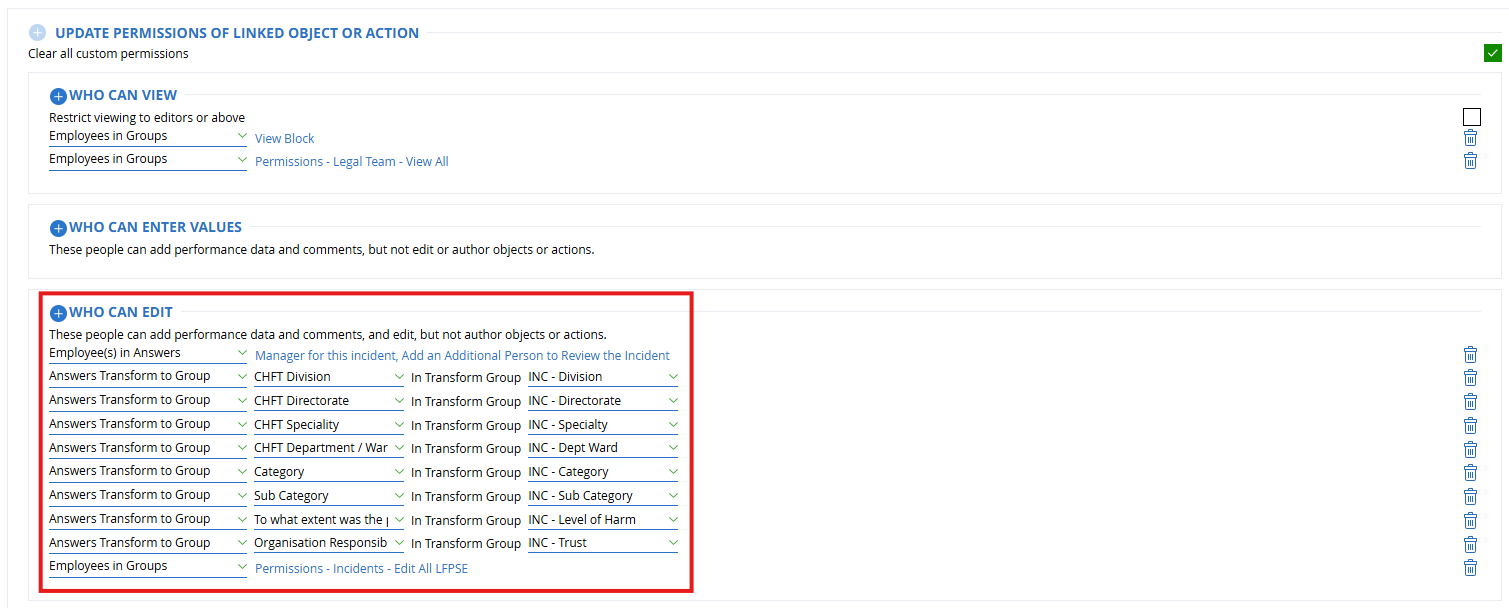Delete the Employee(s) in Answers row
Screen dimensions: 1509x608
[1470, 354]
